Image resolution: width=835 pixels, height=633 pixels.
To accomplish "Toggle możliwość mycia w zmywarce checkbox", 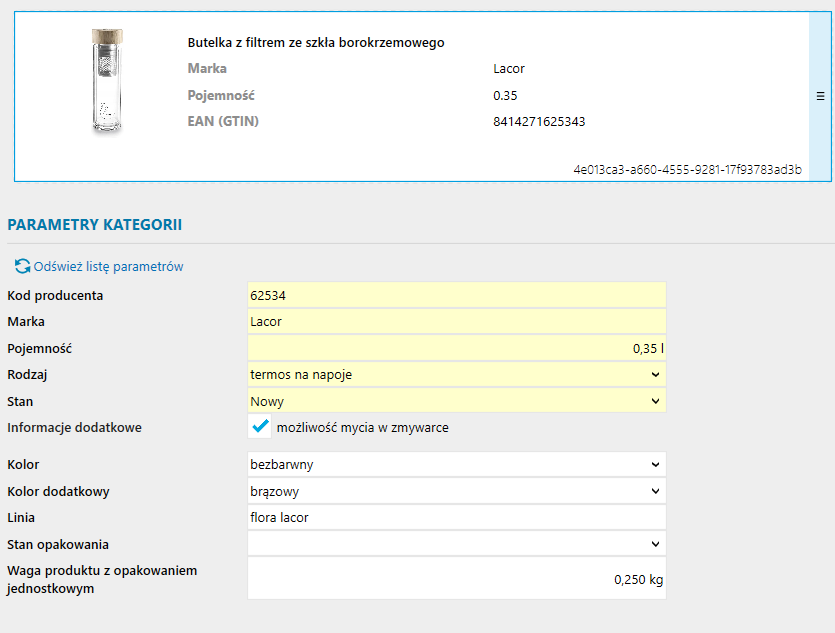I will click(260, 427).
